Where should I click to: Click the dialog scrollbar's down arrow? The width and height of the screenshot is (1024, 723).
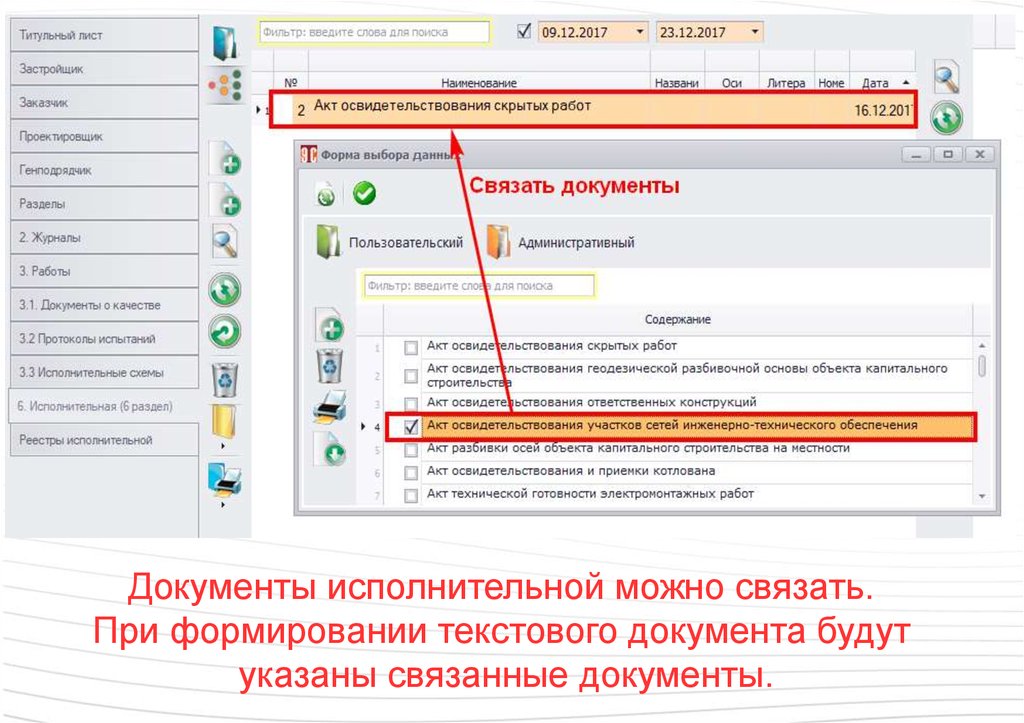coord(982,496)
